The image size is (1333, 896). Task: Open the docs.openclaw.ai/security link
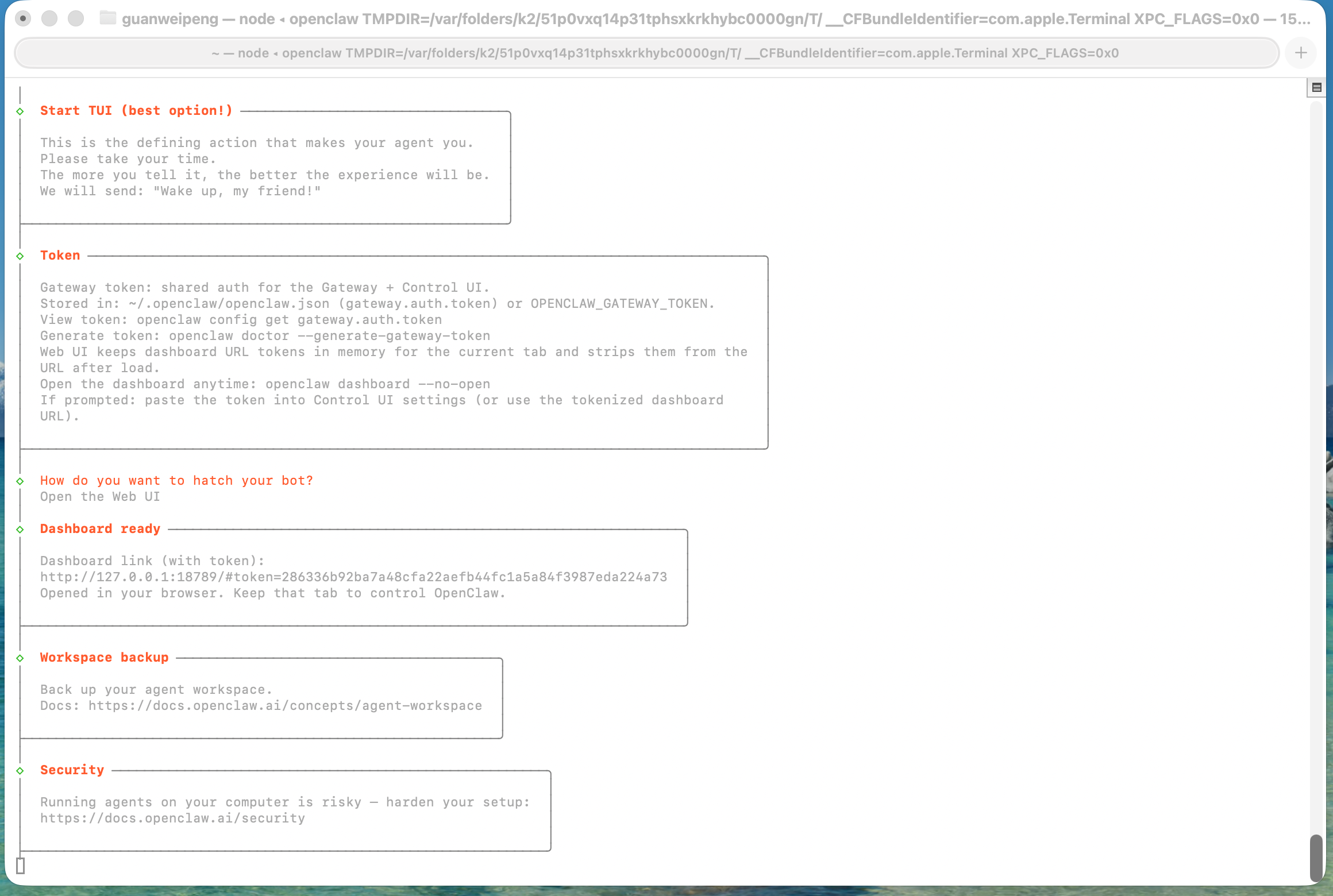click(172, 818)
